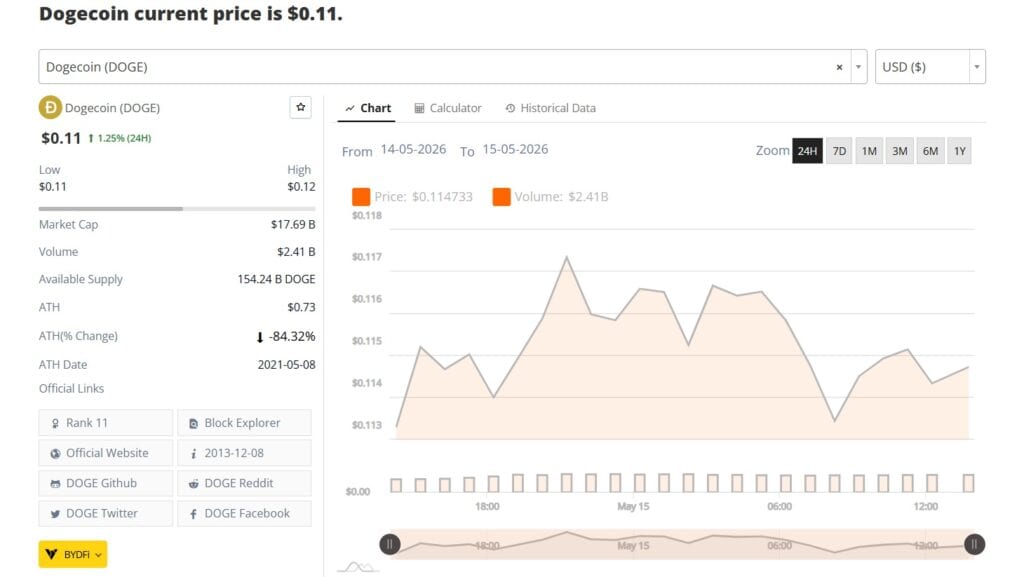The height and width of the screenshot is (577, 1024).
Task: Switch to the Chart tab
Action: pos(368,108)
